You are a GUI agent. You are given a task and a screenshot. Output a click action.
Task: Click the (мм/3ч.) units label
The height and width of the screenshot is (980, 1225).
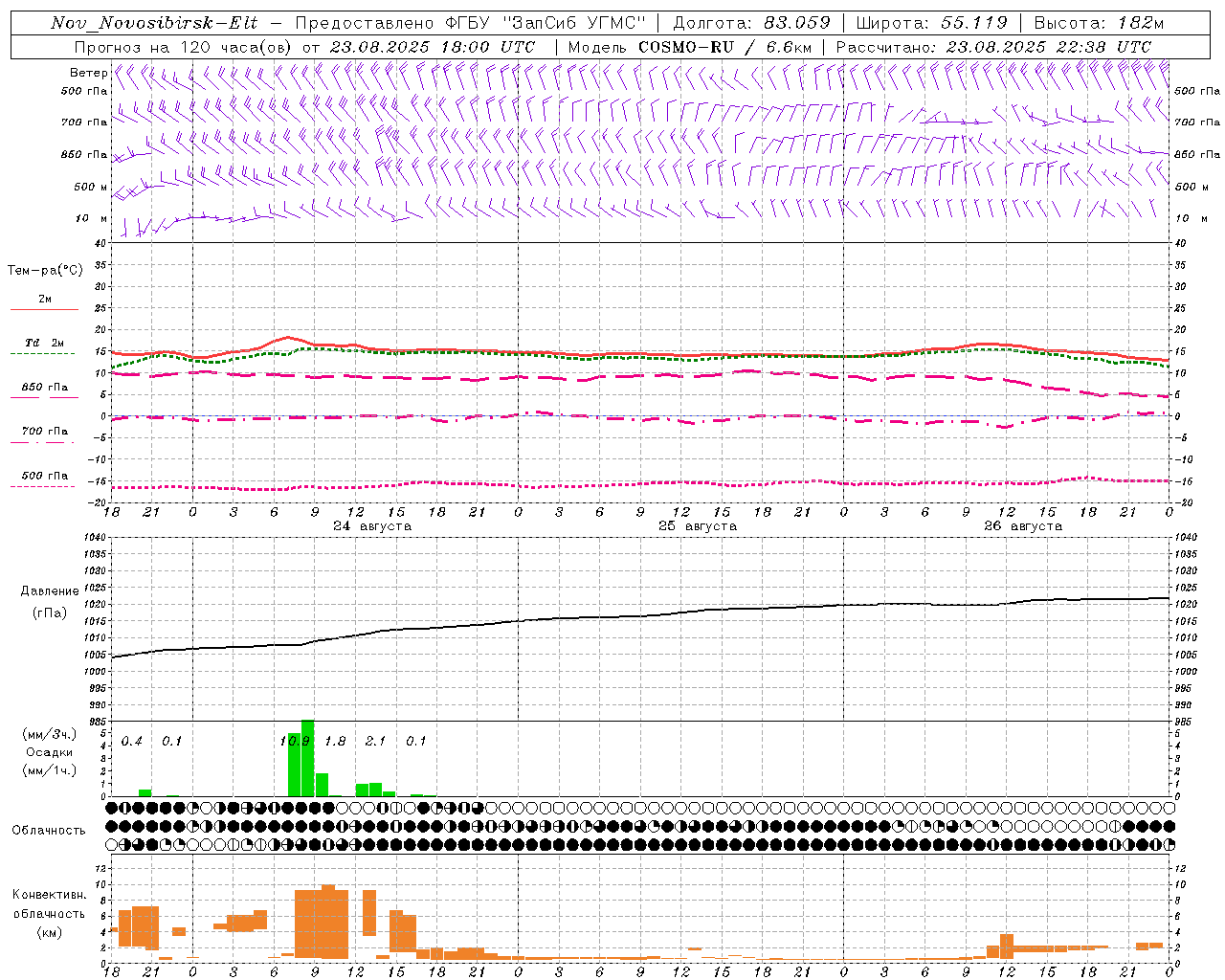click(x=49, y=734)
